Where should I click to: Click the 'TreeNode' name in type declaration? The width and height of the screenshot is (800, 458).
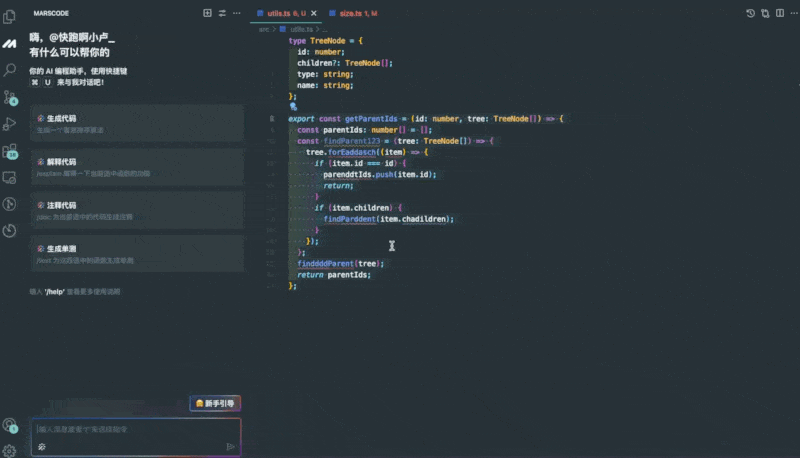(x=328, y=41)
